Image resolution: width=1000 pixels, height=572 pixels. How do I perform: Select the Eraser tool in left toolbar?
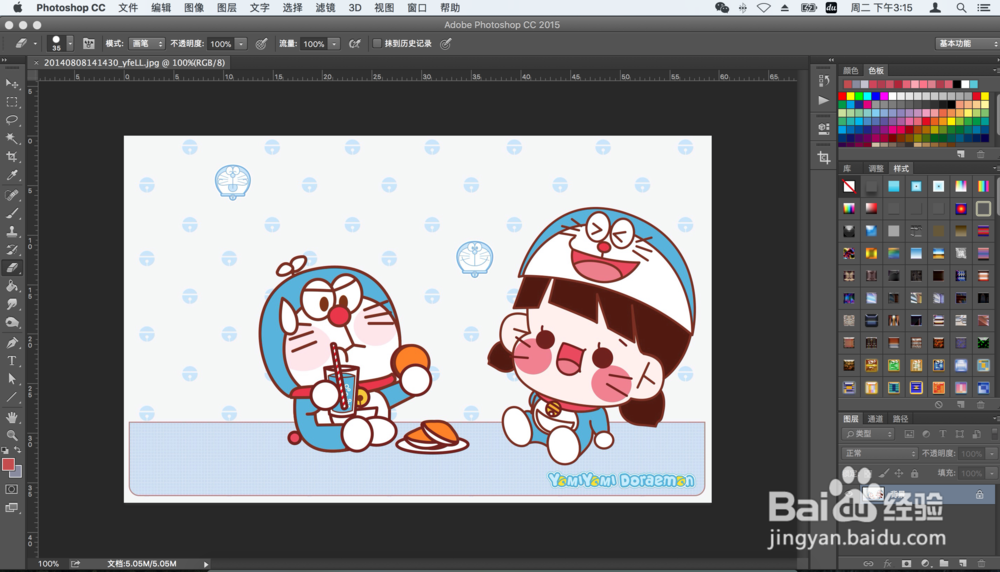pos(12,268)
